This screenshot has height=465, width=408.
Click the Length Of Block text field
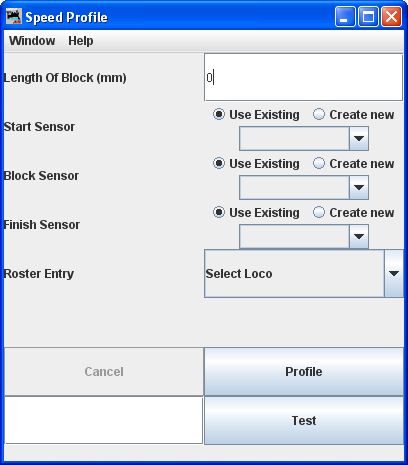(x=303, y=77)
